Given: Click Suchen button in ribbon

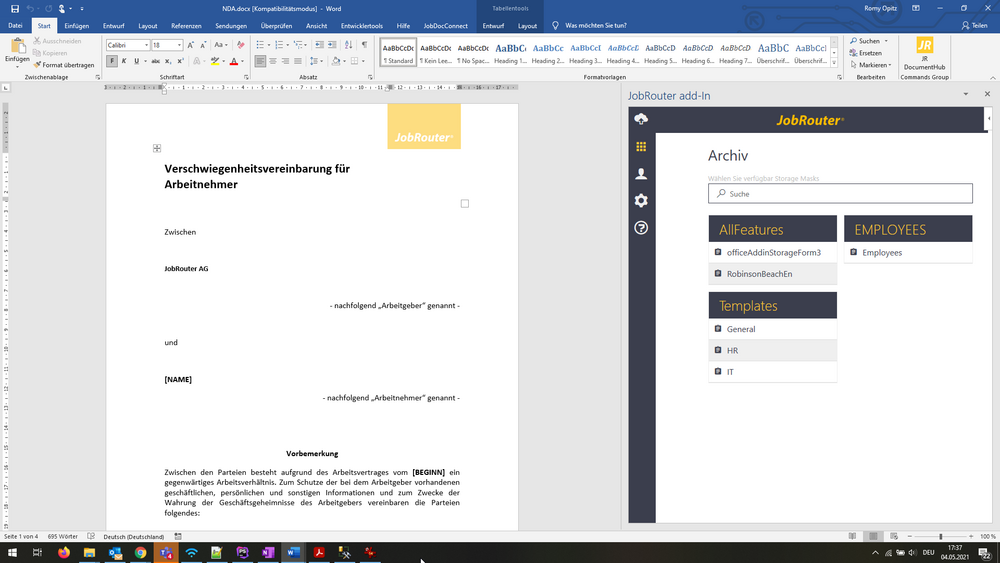Looking at the screenshot, I should pos(864,41).
